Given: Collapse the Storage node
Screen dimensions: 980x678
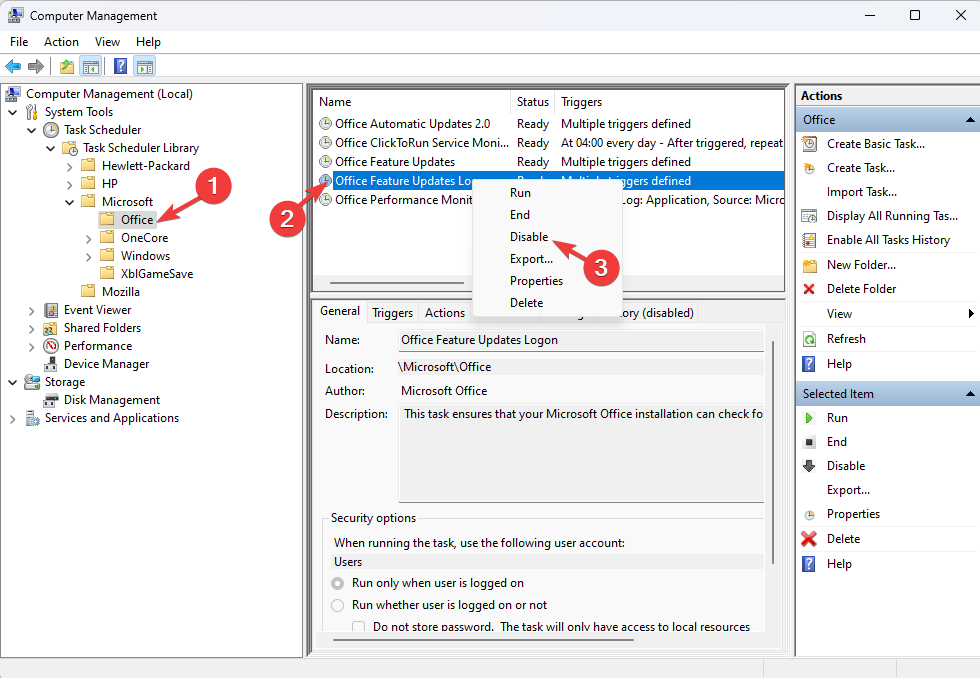Looking at the screenshot, I should 12,382.
